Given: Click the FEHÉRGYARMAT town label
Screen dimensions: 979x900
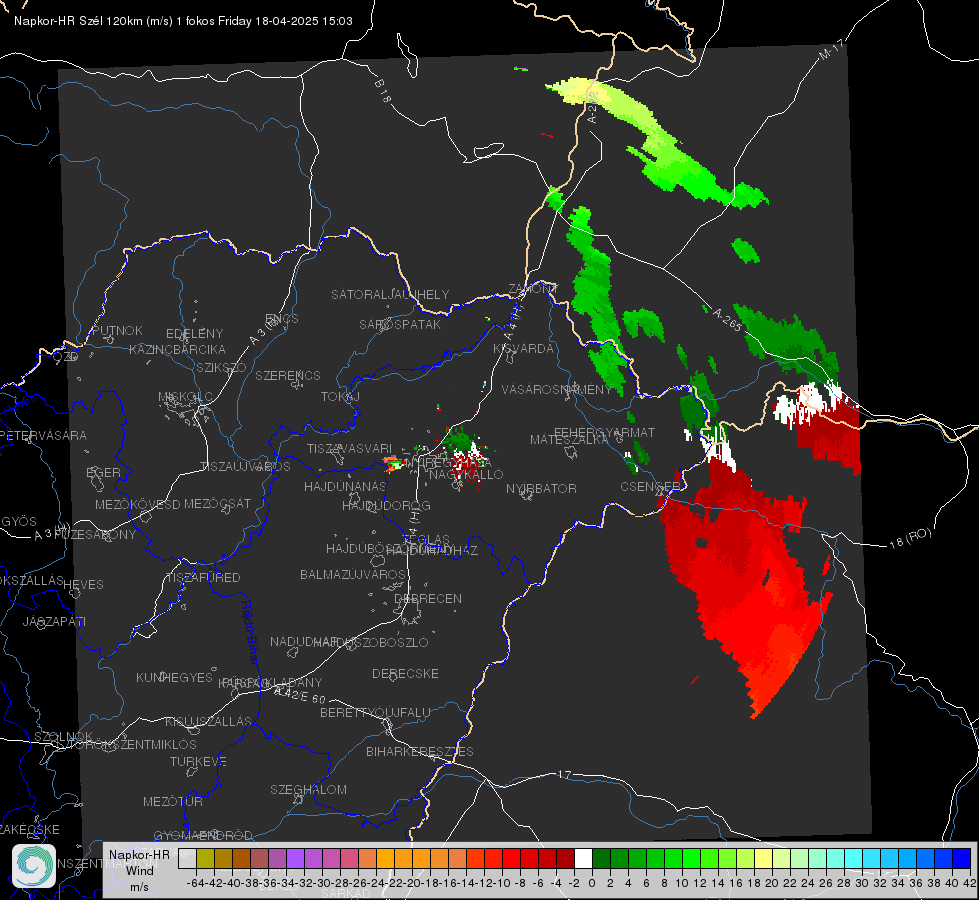Looking at the screenshot, I should [604, 432].
